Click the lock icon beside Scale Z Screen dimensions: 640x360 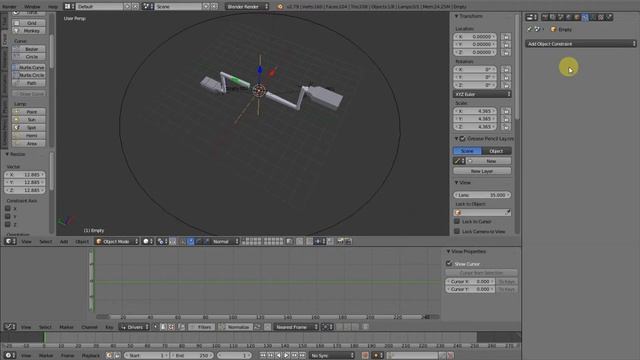[506, 127]
